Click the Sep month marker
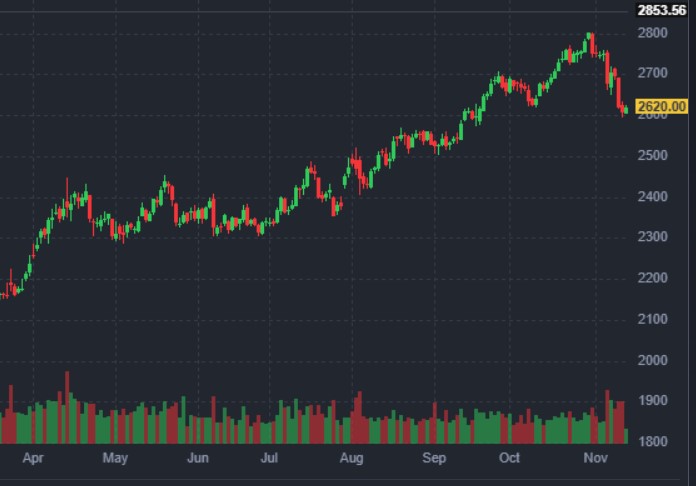Screen dimensions: 696x486 coord(433,459)
